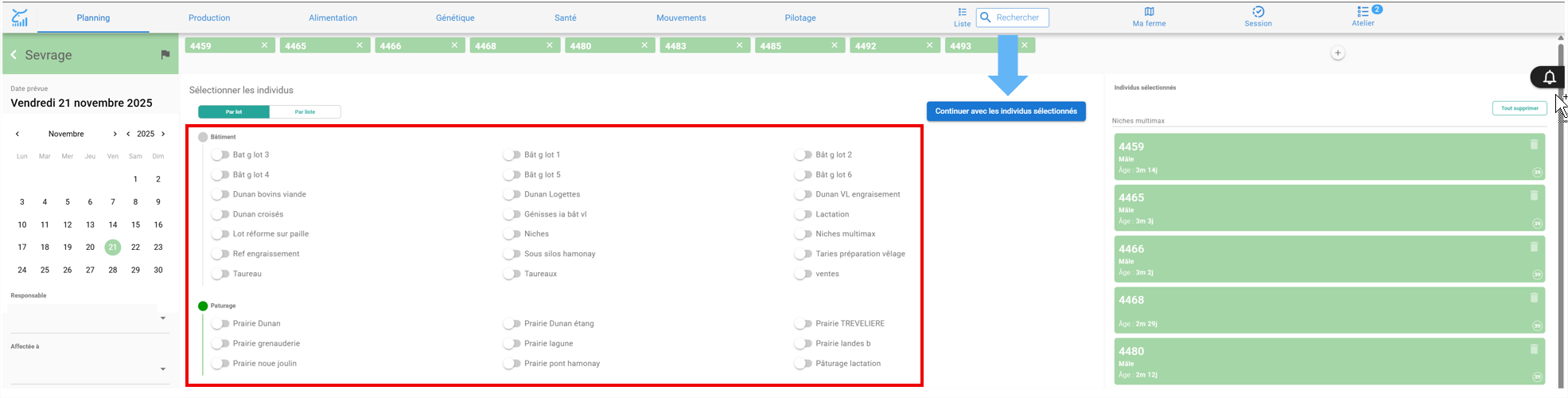Open the Responsable dropdown
1568x398 pixels.
(90, 318)
